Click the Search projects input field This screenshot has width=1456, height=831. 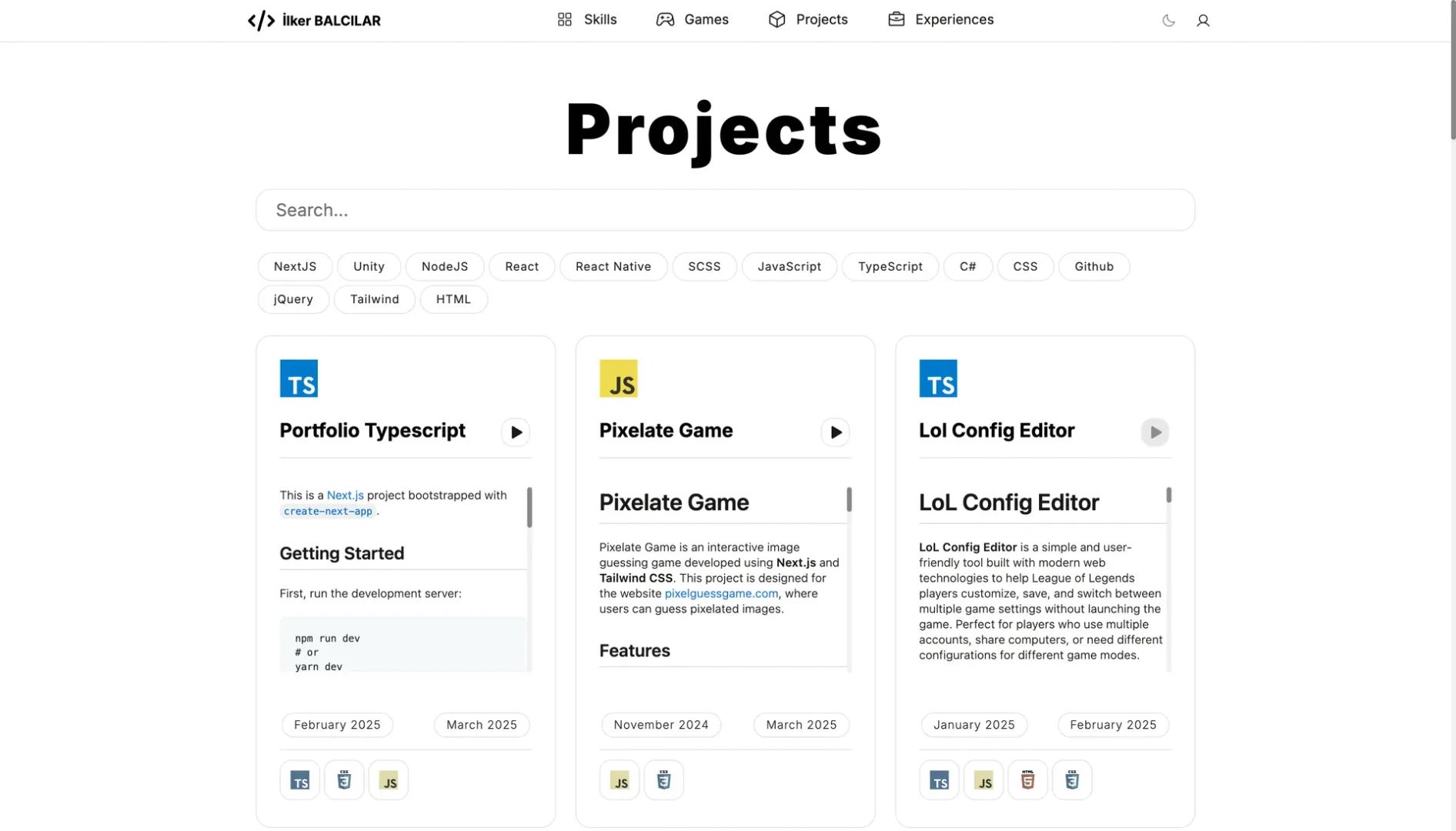724,209
